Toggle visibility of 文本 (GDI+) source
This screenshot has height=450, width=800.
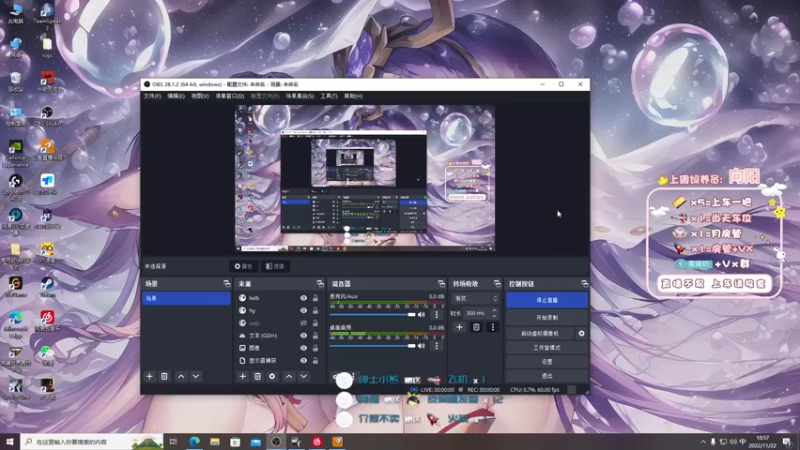click(x=304, y=336)
